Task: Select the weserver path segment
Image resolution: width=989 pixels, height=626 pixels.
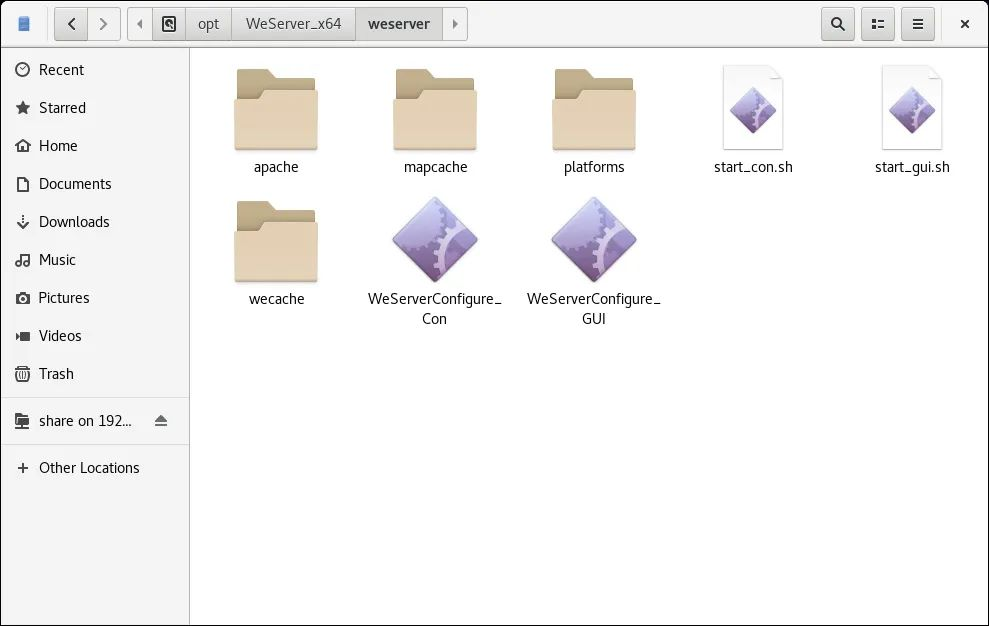Action: [399, 24]
